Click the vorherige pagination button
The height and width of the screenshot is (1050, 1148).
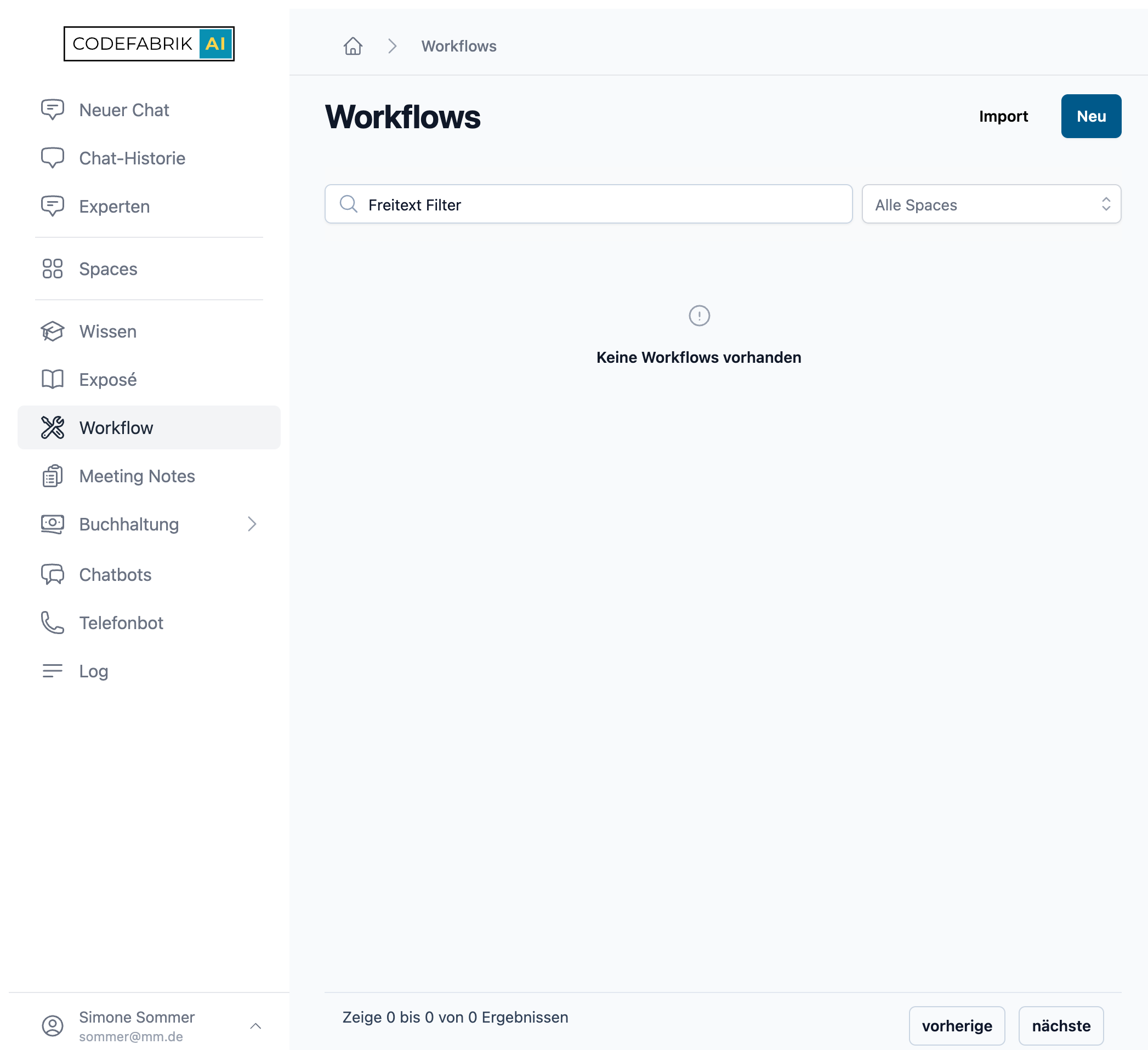point(957,1025)
